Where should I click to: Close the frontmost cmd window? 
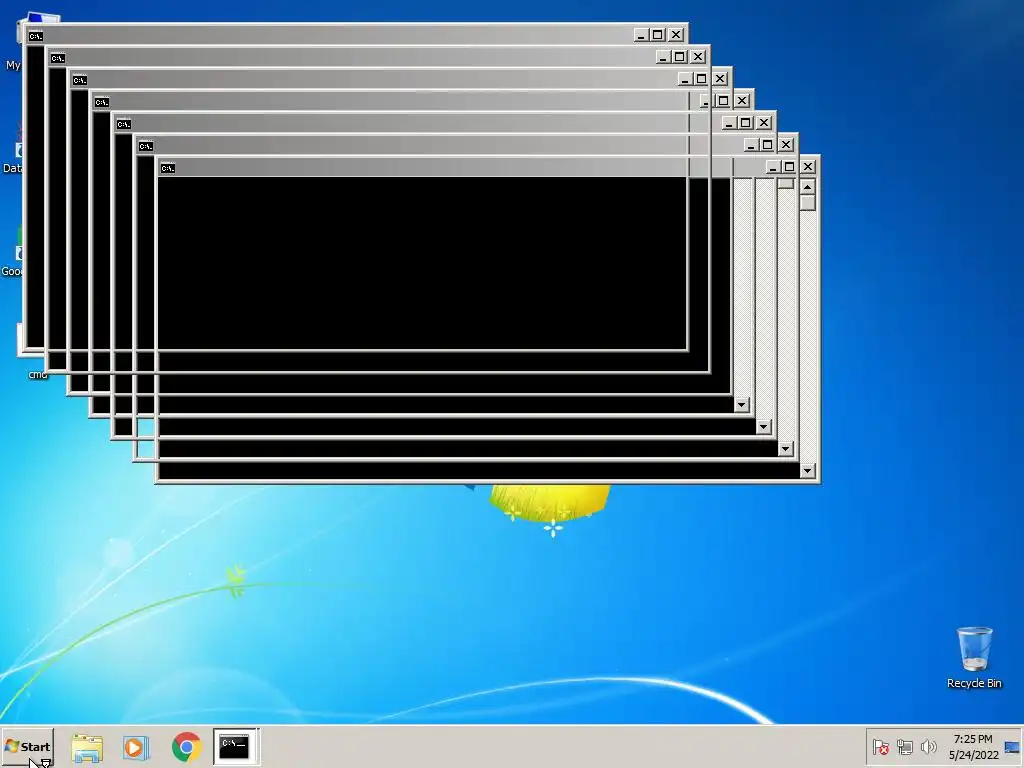coord(808,167)
